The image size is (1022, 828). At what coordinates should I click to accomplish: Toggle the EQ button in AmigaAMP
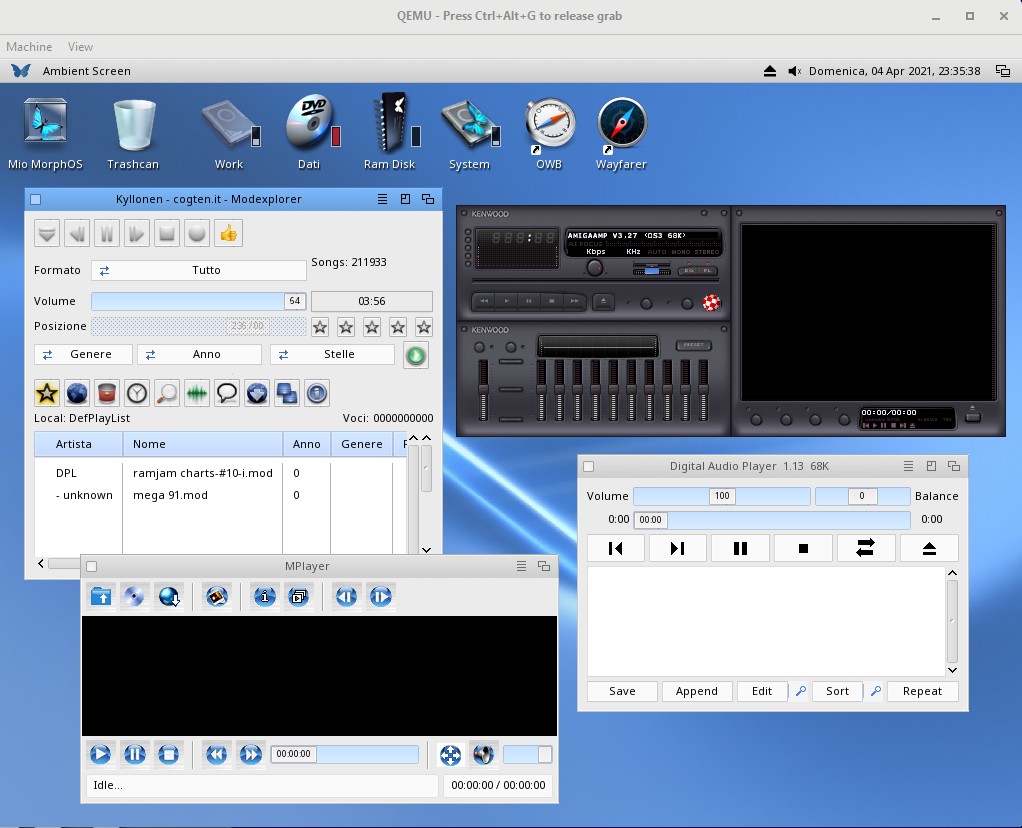point(688,271)
